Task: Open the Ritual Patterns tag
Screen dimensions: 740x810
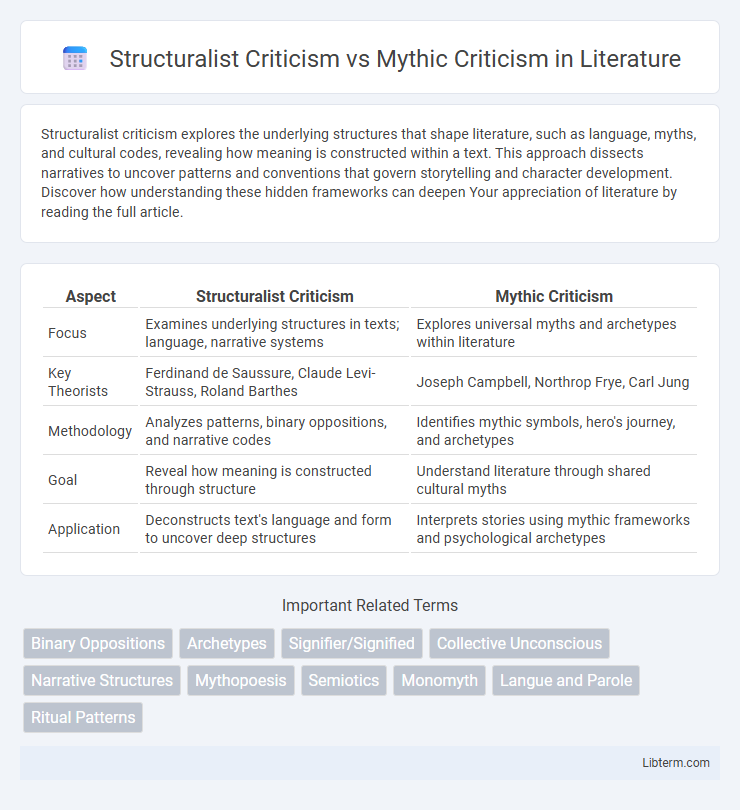Action: coord(83,718)
